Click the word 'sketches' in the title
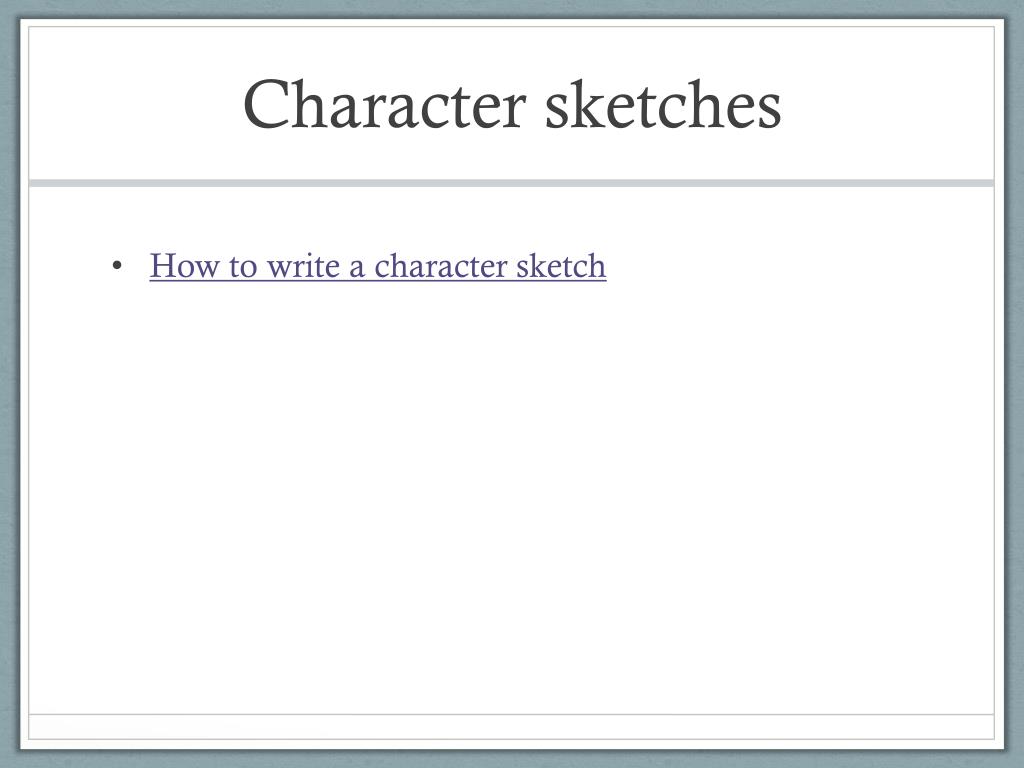Viewport: 1024px width, 768px height. click(x=663, y=104)
